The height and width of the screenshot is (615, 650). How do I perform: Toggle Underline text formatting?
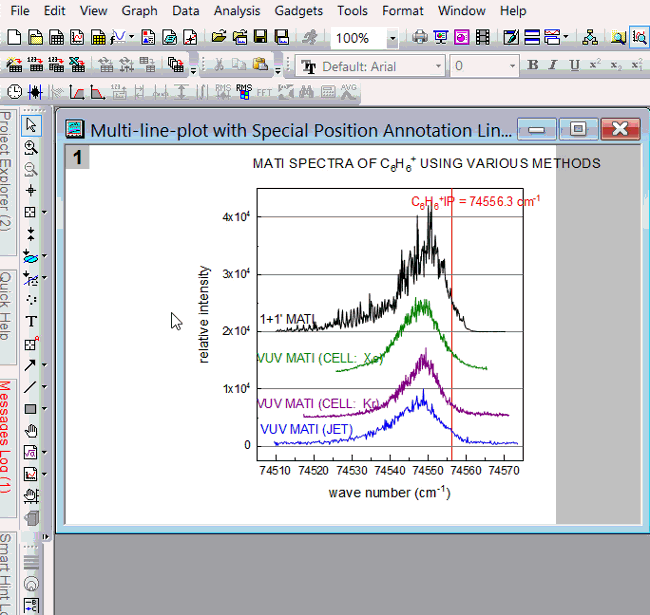click(574, 66)
